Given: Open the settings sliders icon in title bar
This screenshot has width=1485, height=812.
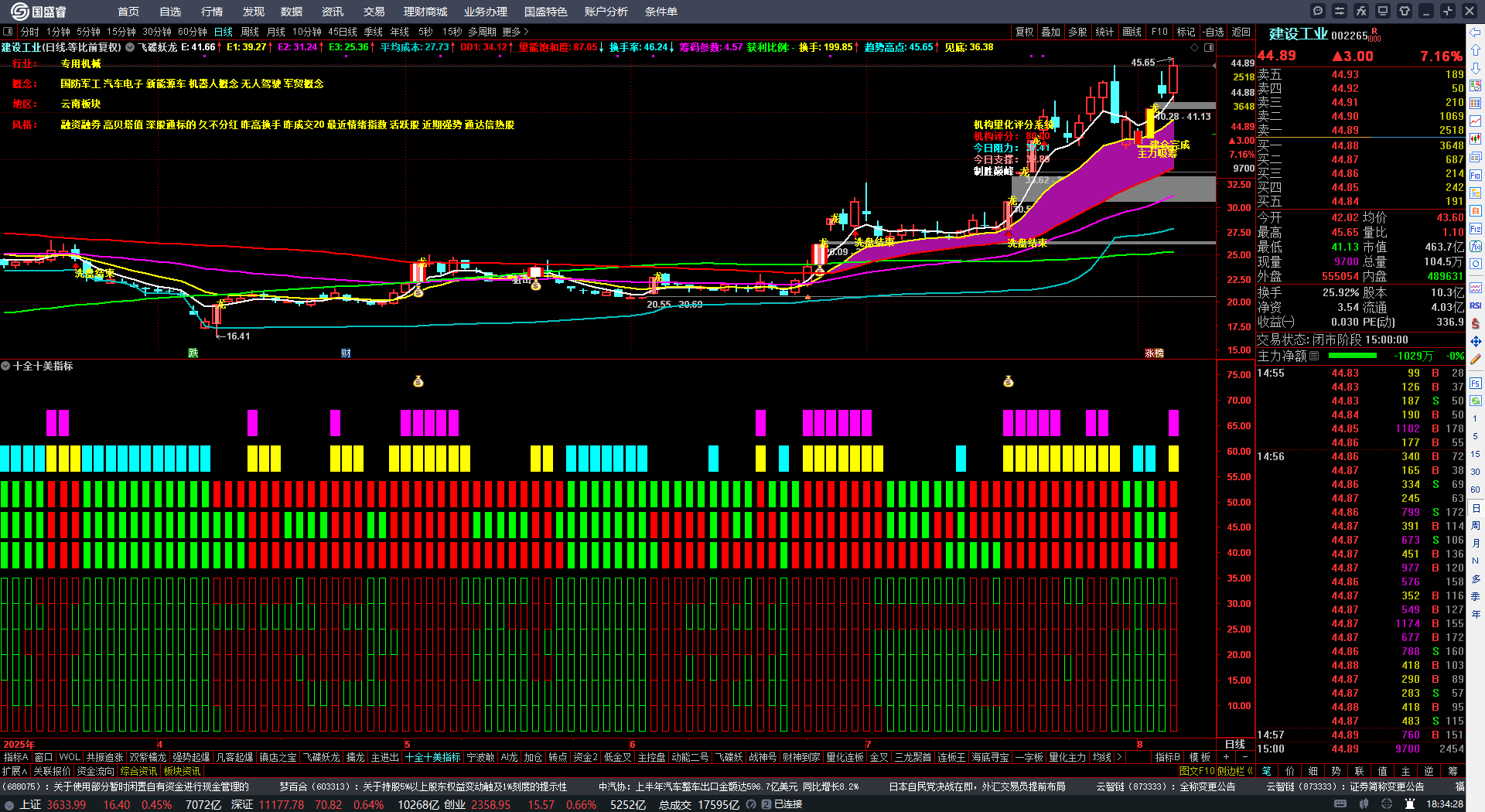Looking at the screenshot, I should [1340, 11].
